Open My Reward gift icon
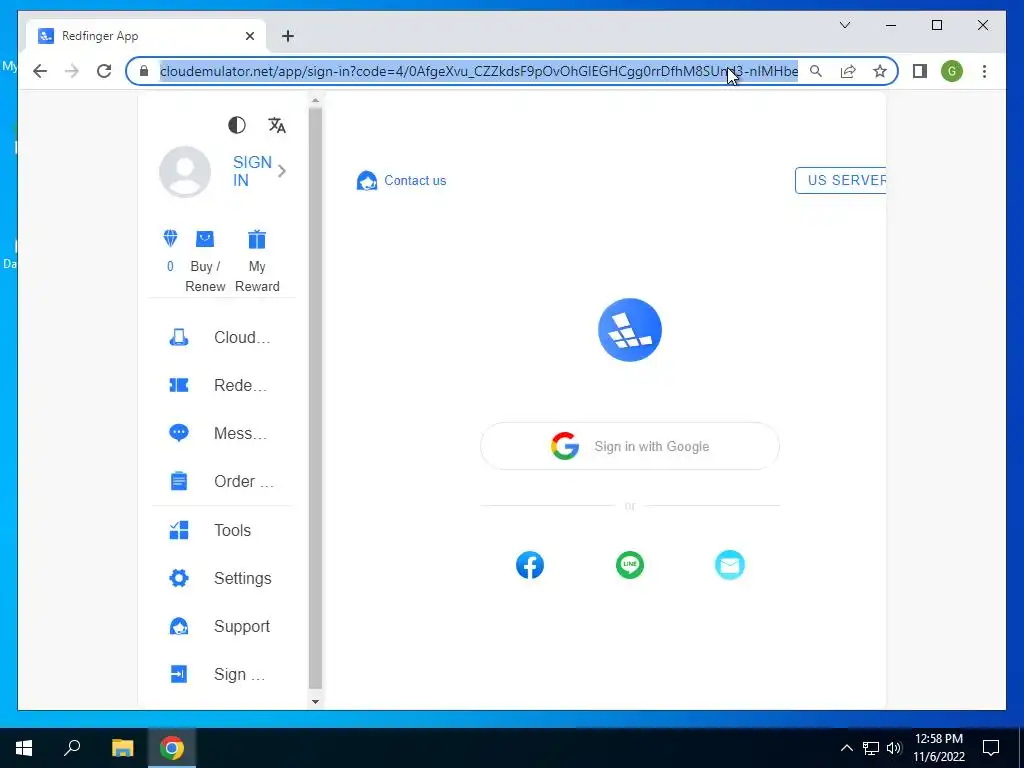 coord(257,239)
